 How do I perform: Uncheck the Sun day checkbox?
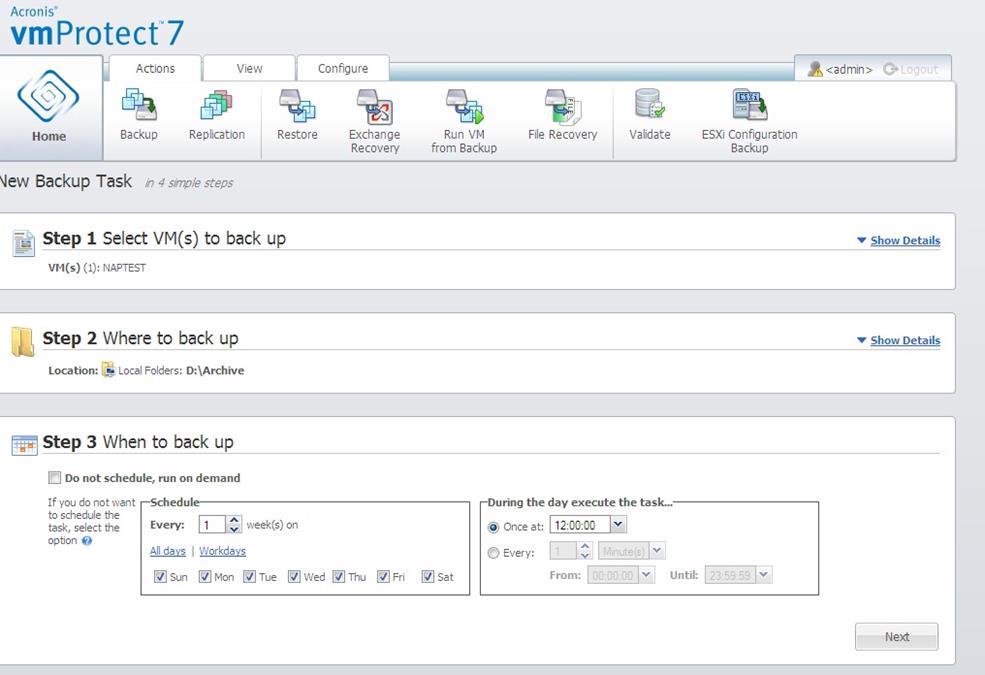160,576
